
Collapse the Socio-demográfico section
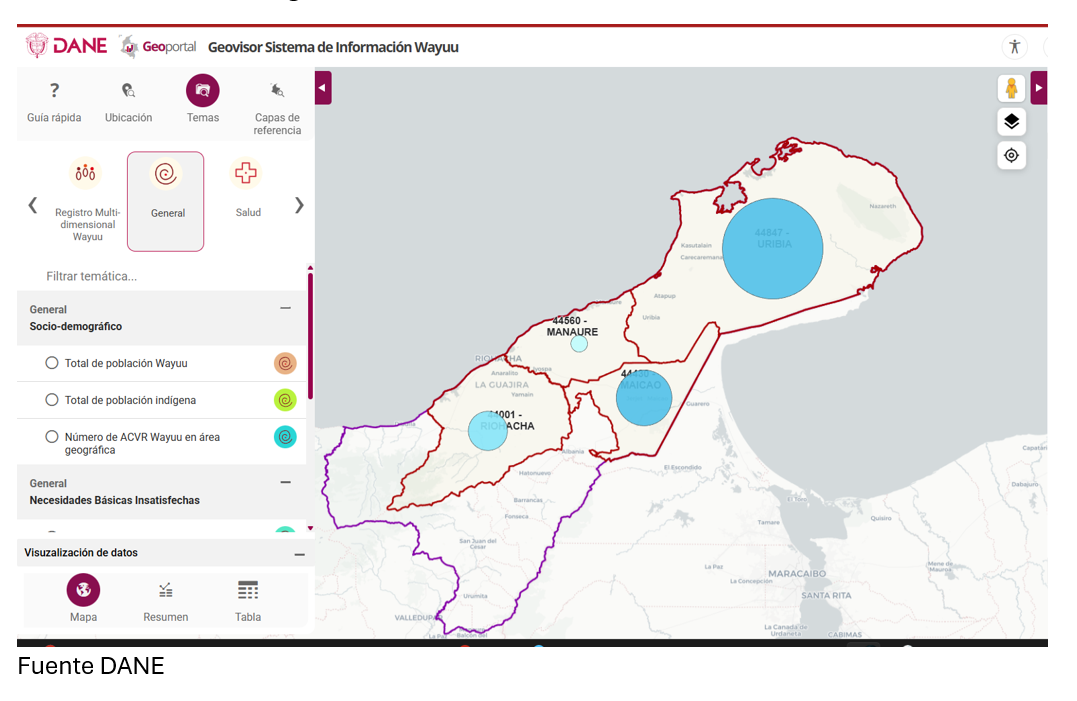(x=286, y=309)
